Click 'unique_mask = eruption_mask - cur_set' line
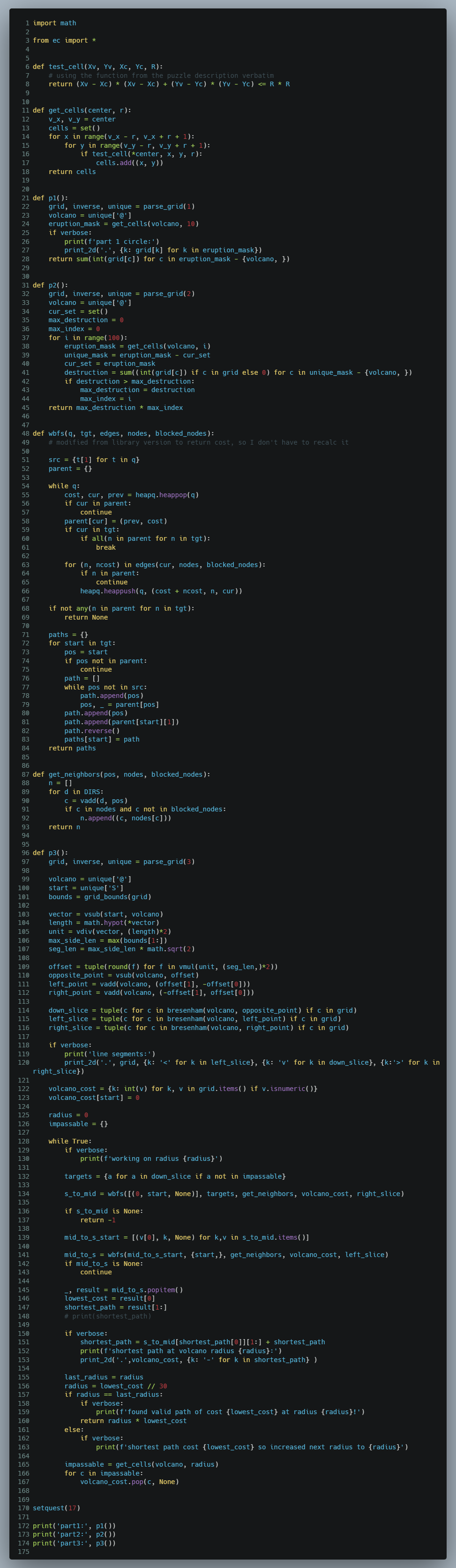Image resolution: width=456 pixels, height=1568 pixels. [x=137, y=355]
